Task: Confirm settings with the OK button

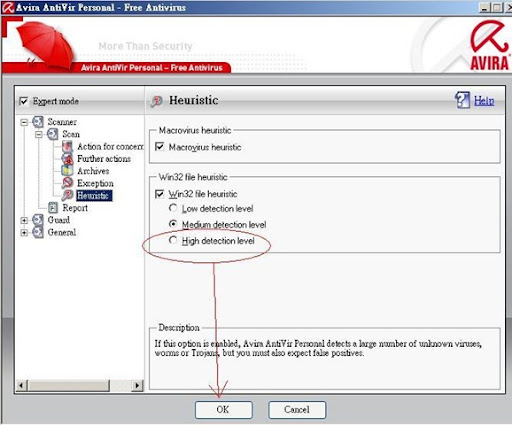Action: [224, 410]
